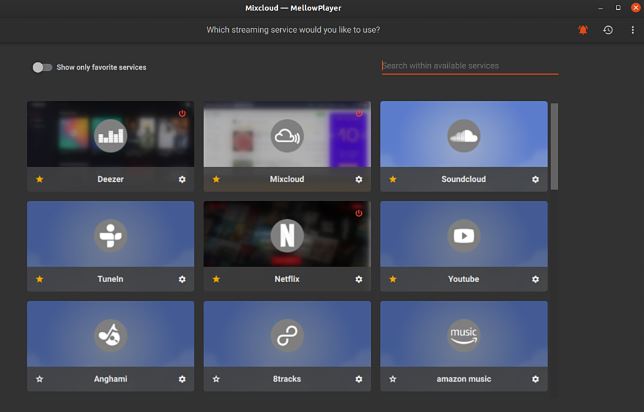This screenshot has width=644, height=412.
Task: Maximize the MellowPlayer window
Action: point(618,8)
